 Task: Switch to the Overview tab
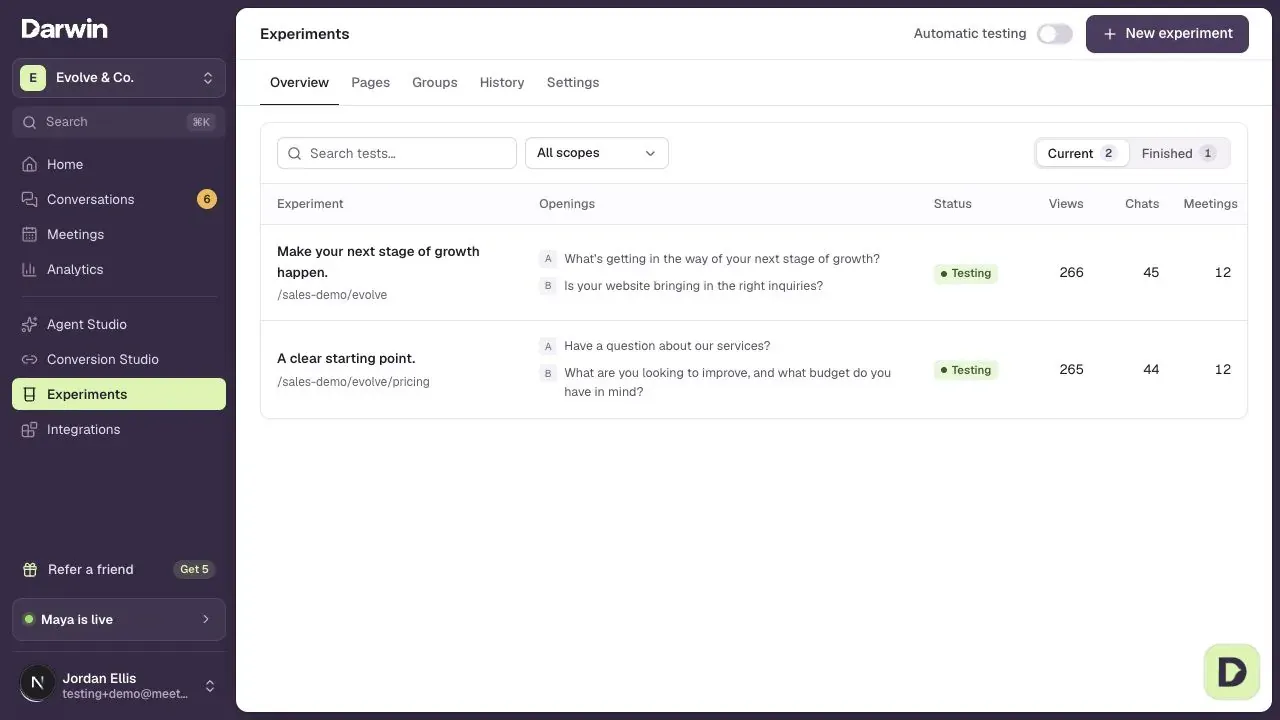[299, 82]
